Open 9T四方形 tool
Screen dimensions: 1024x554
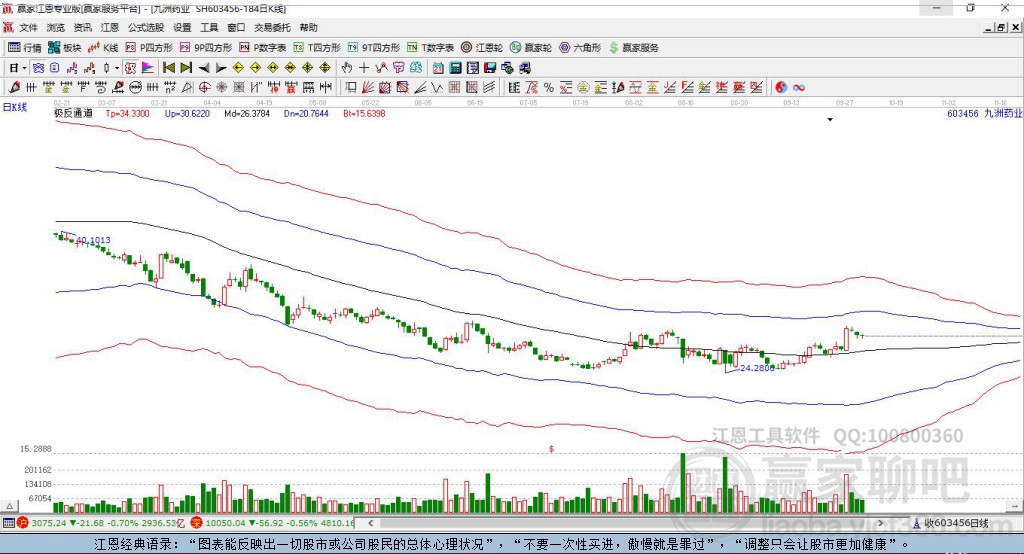coord(374,48)
